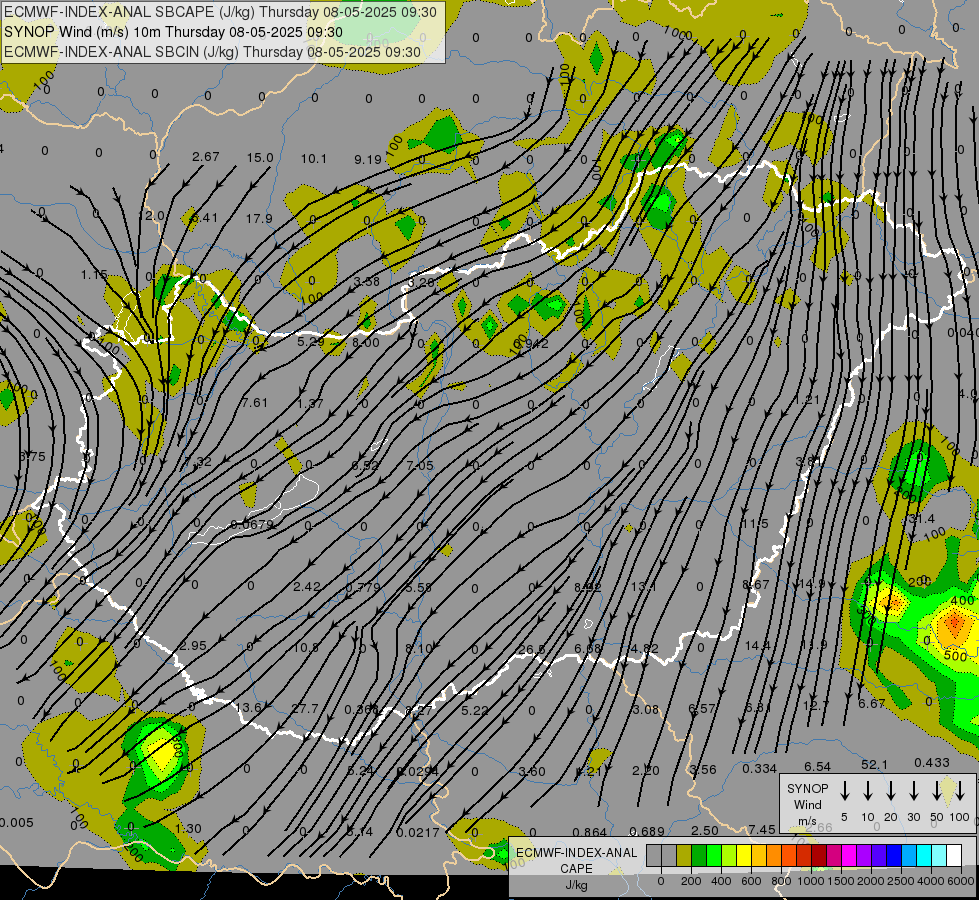Click the 200 tick on CAPE color scale

691,881
